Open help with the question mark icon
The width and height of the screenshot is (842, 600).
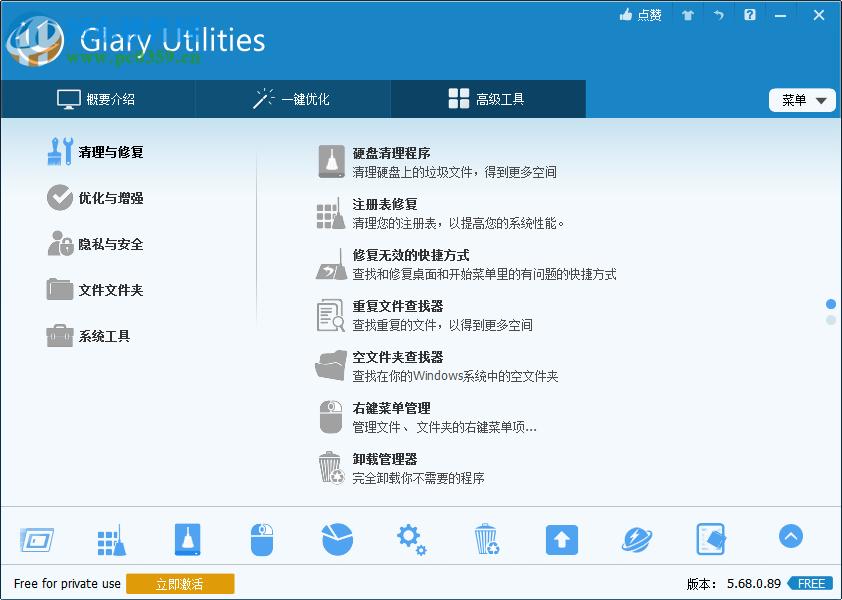(749, 15)
